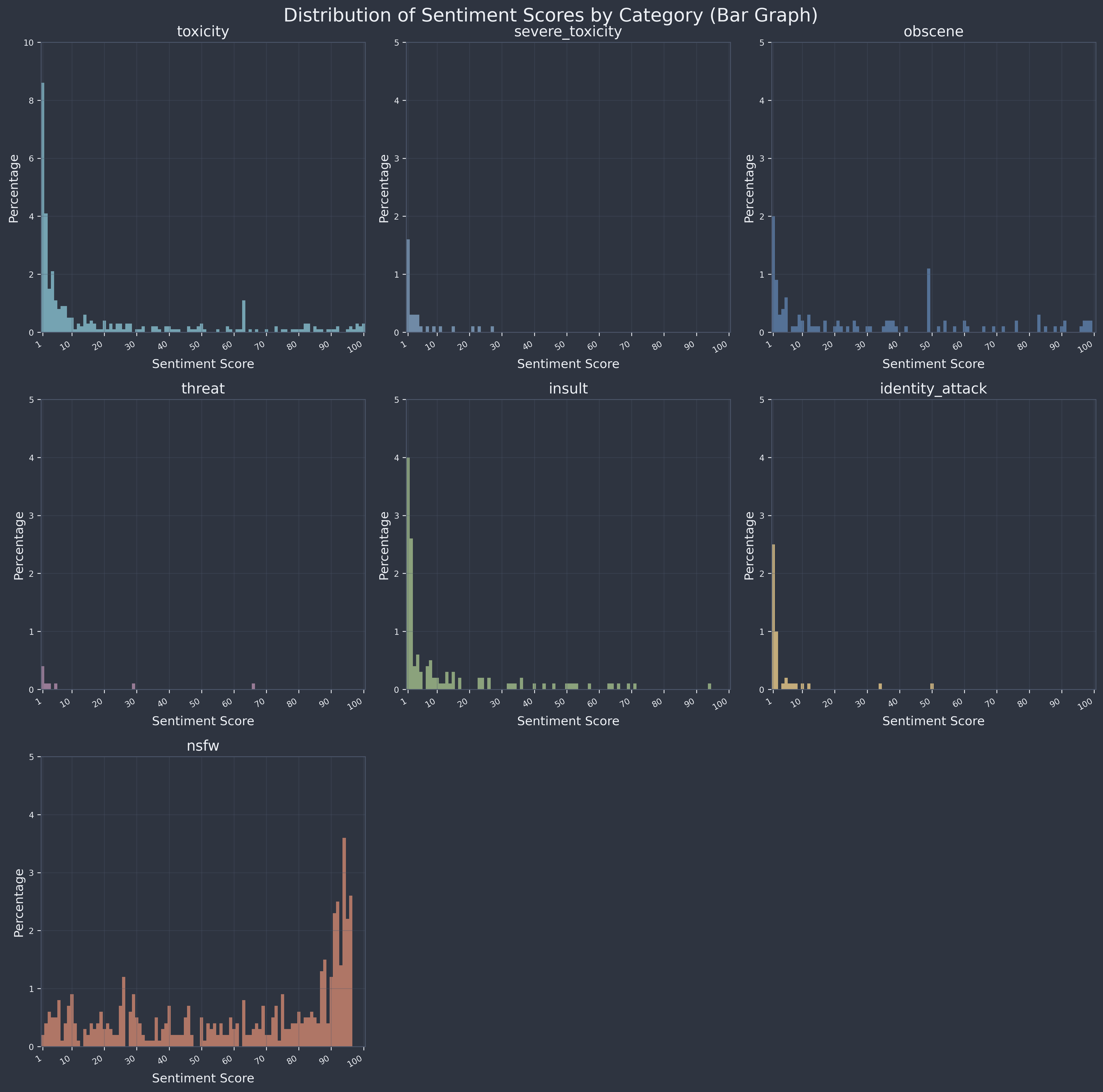Click the y-axis tick '10' on toxicity chart

point(30,43)
